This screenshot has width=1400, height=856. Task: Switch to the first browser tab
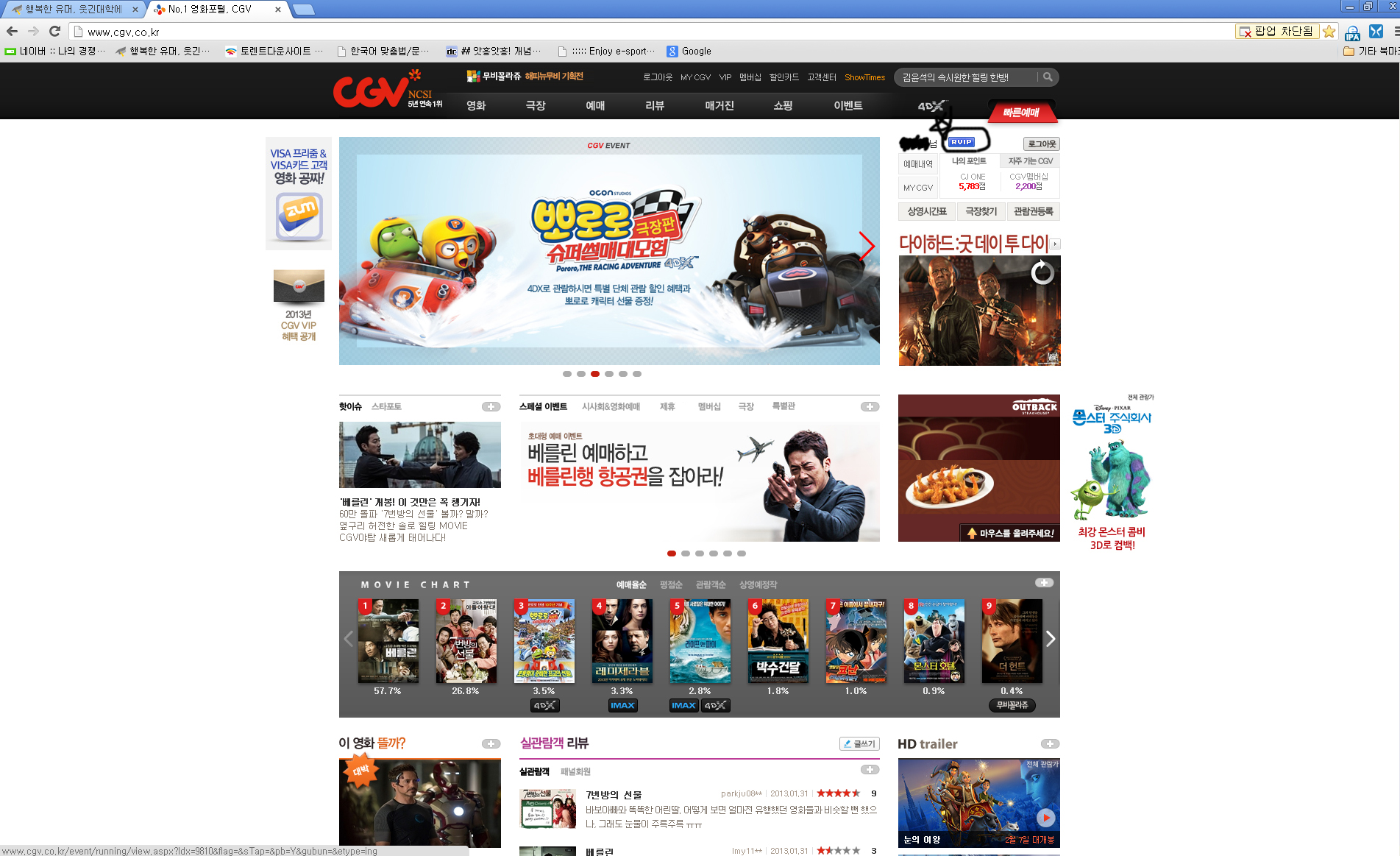tap(74, 9)
